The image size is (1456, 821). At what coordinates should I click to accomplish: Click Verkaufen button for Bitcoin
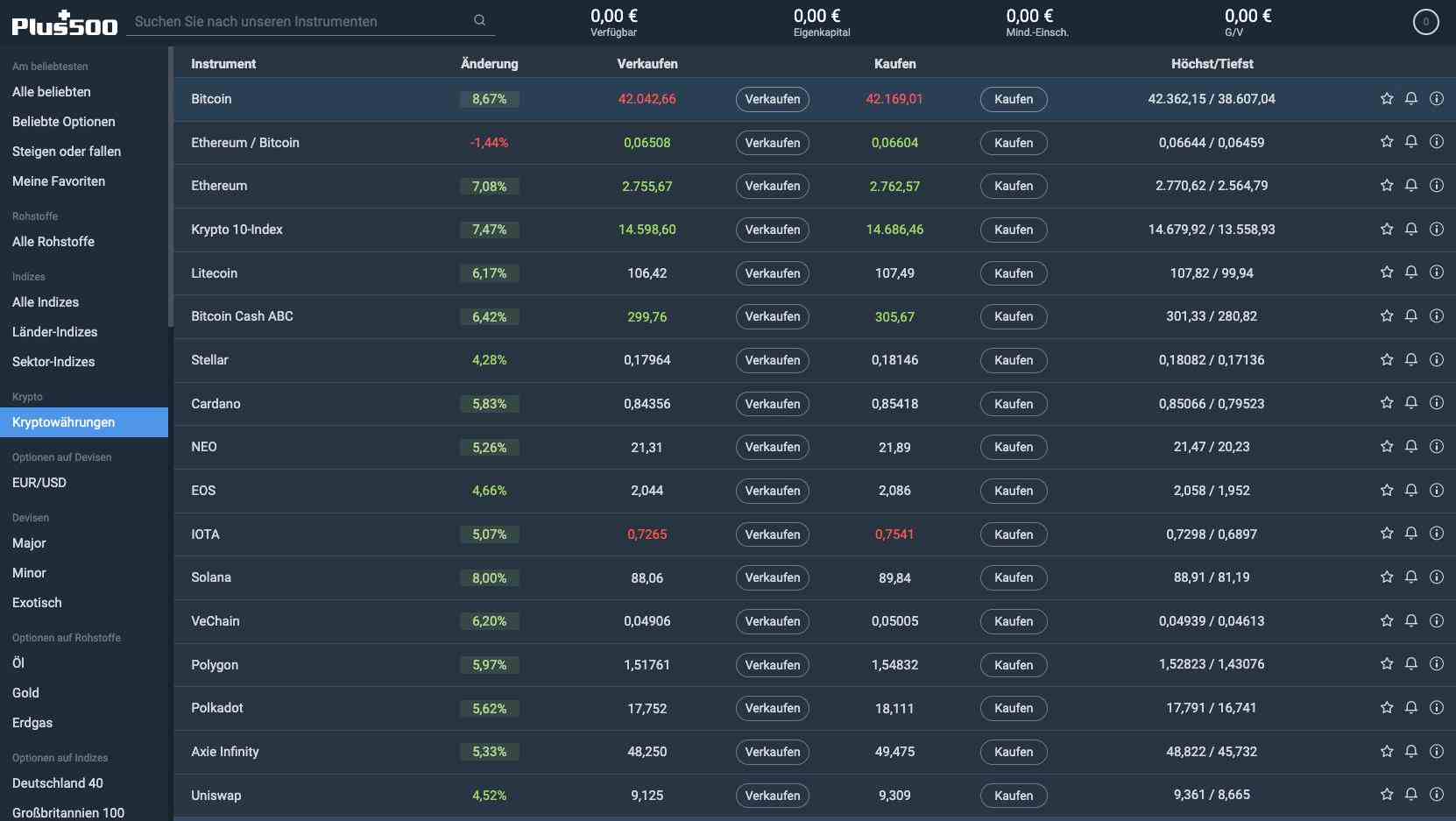coord(773,99)
